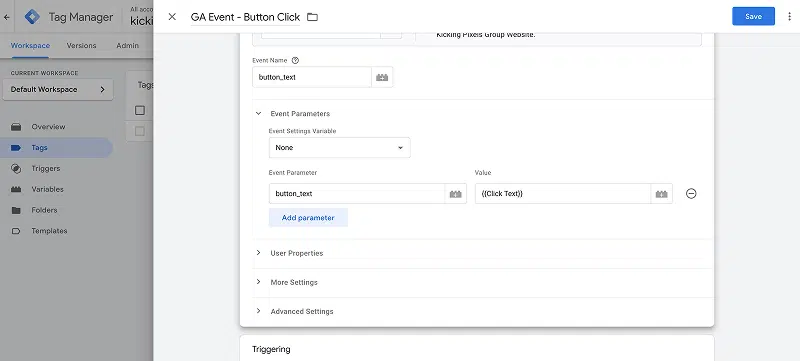The width and height of the screenshot is (800, 361).
Task: Select Tags in the sidebar
Action: (x=56, y=147)
